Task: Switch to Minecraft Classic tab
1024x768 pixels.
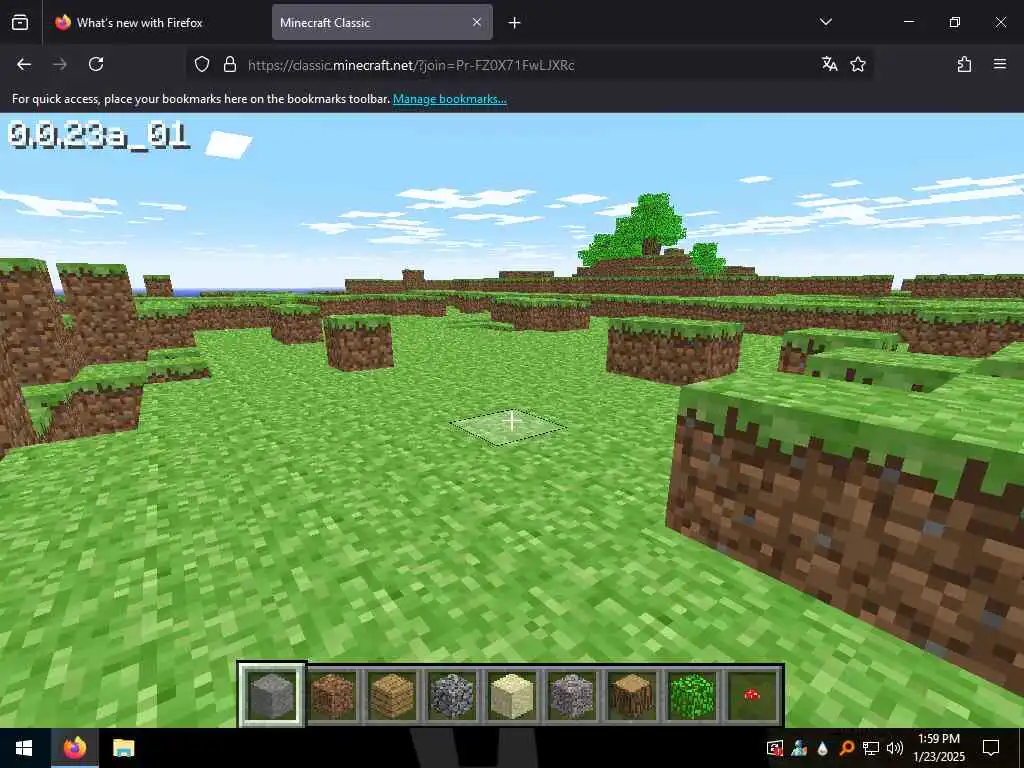Action: [x=382, y=22]
